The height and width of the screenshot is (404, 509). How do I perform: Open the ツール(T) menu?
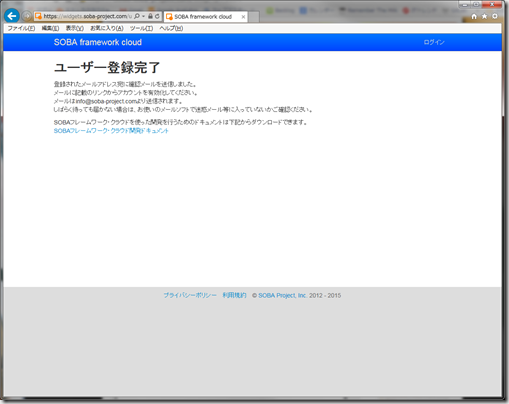pyautogui.click(x=141, y=28)
